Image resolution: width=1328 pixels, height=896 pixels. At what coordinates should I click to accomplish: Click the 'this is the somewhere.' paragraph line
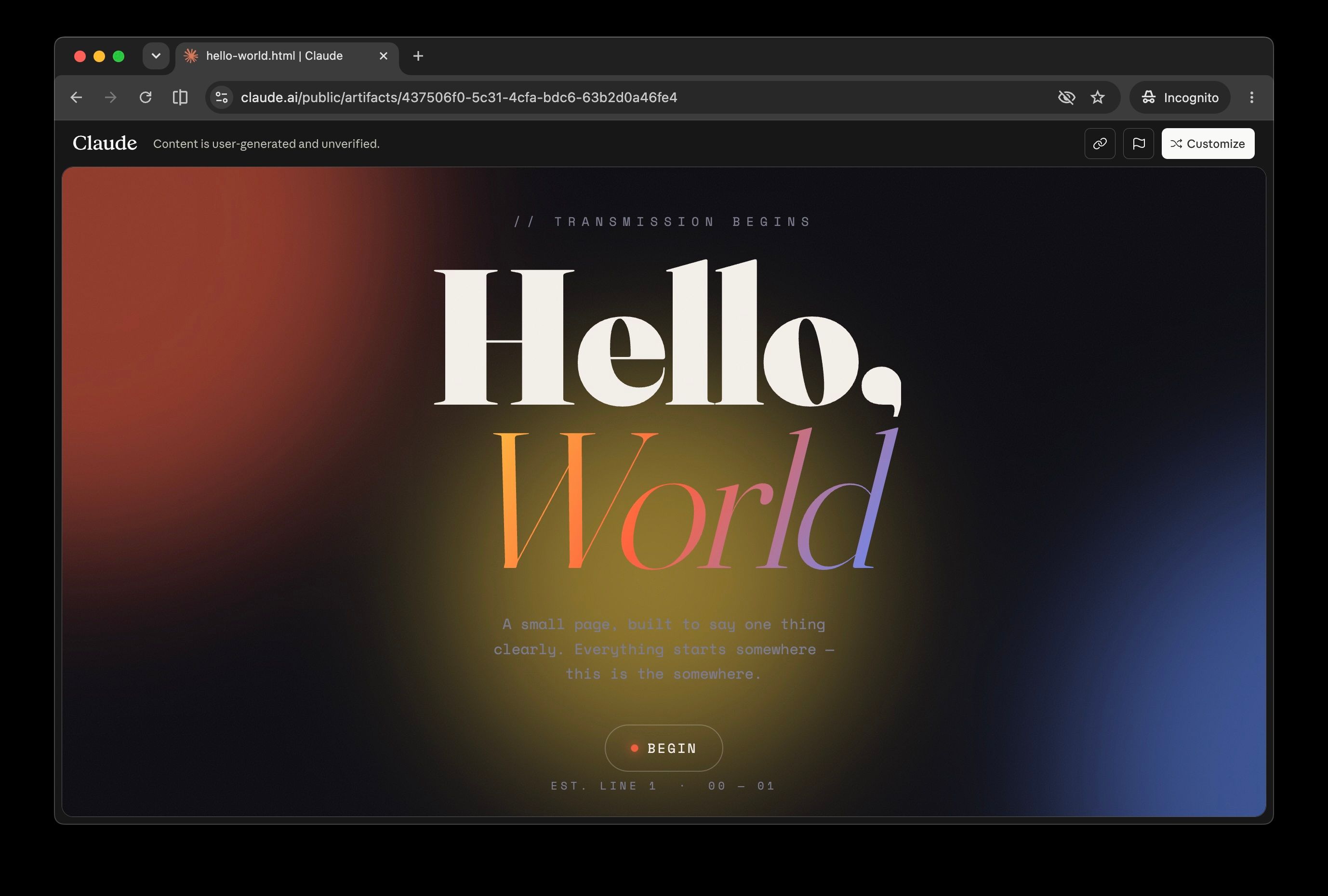[x=663, y=674]
